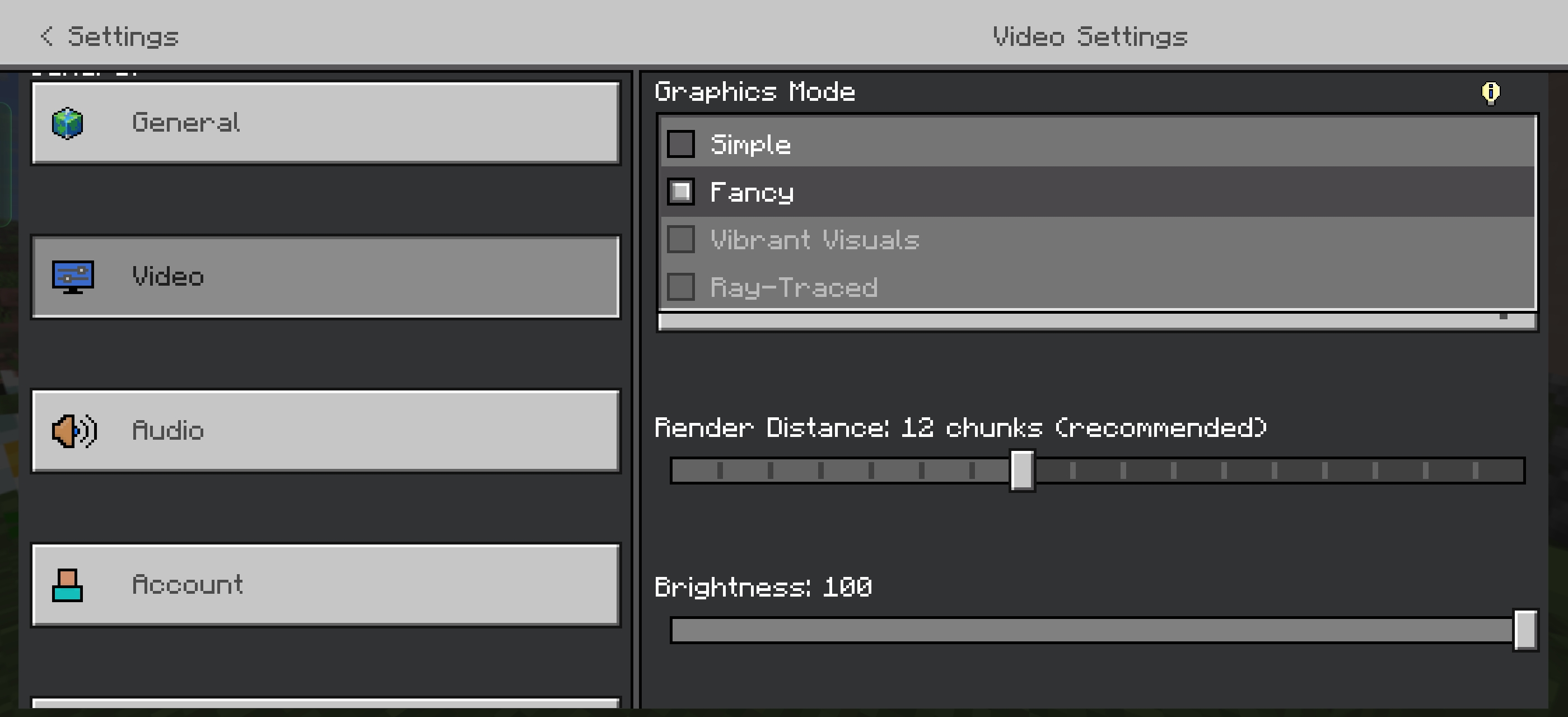Select the Fancy graphics mode checkbox

pyautogui.click(x=680, y=192)
